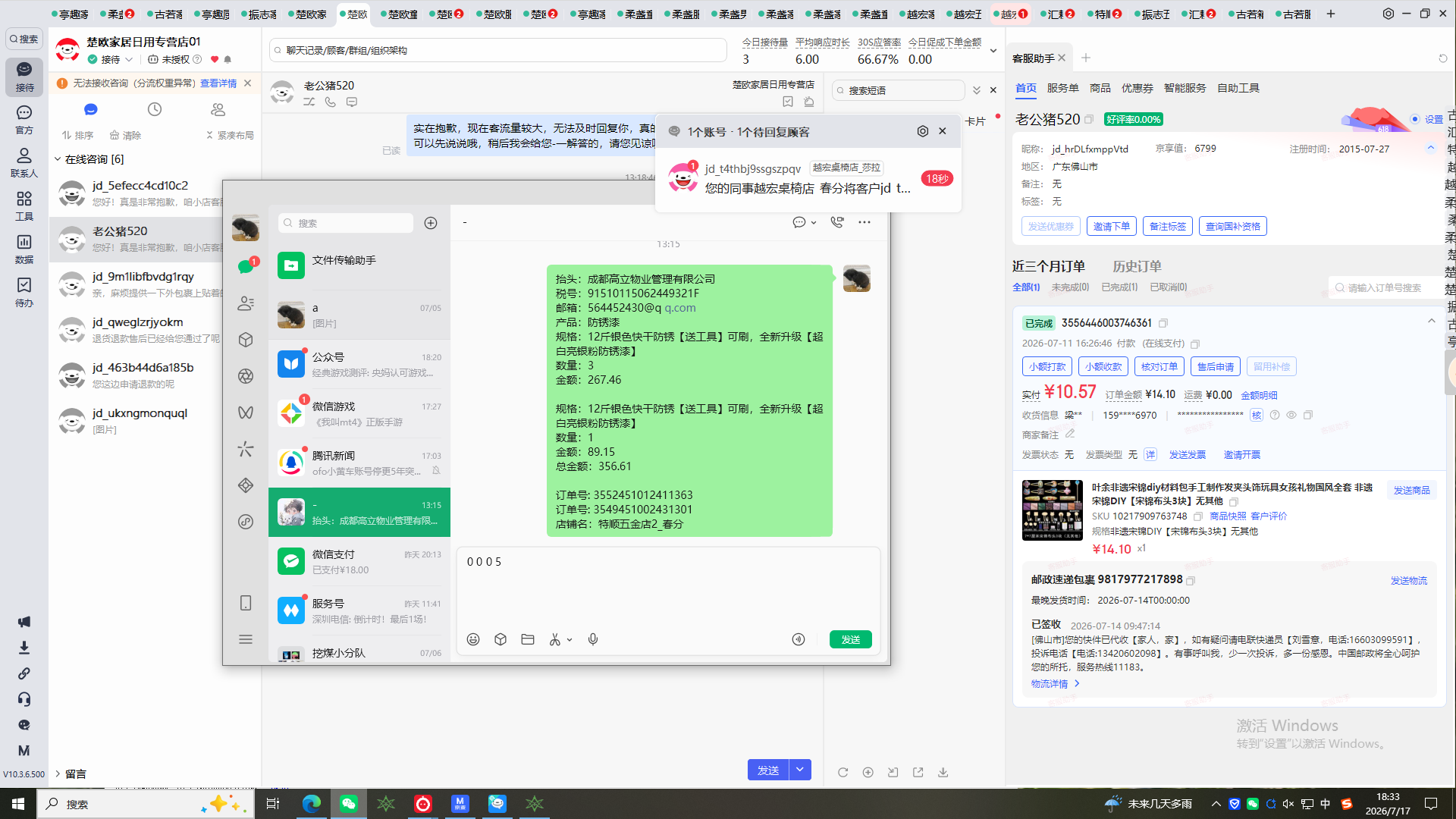Click the headset support icon in sidebar
Screen dimensions: 1456x819
[x=24, y=699]
